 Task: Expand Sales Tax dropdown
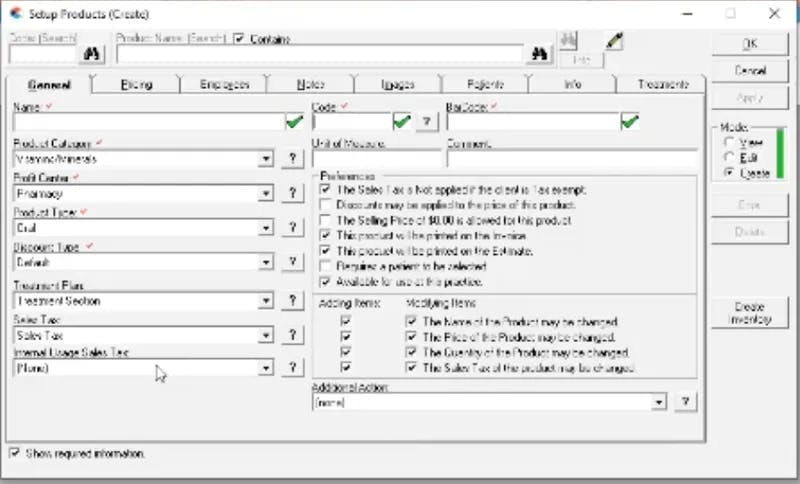[x=266, y=335]
